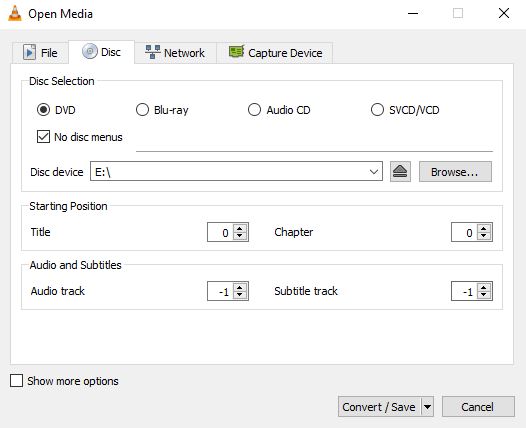Enable Show more options checkbox
This screenshot has height=428, width=526.
16,381
